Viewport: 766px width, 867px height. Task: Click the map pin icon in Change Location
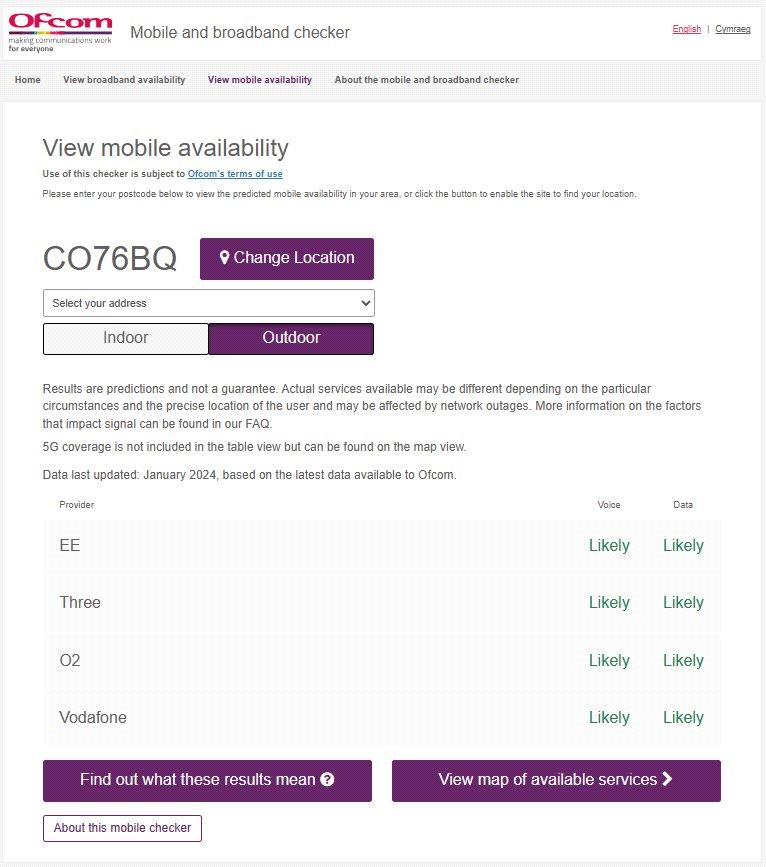point(225,258)
